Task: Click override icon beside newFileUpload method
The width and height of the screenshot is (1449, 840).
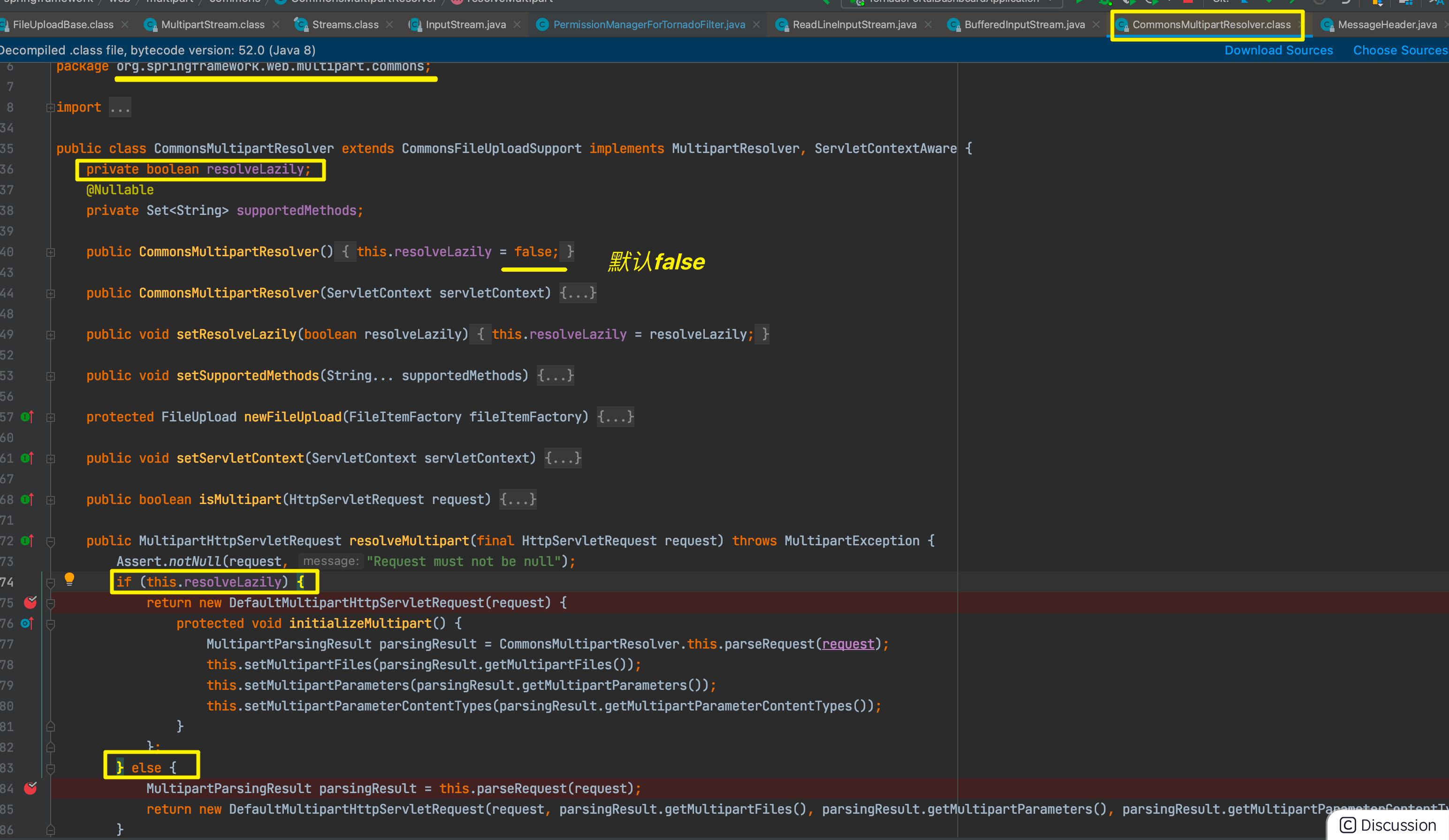Action: point(27,417)
